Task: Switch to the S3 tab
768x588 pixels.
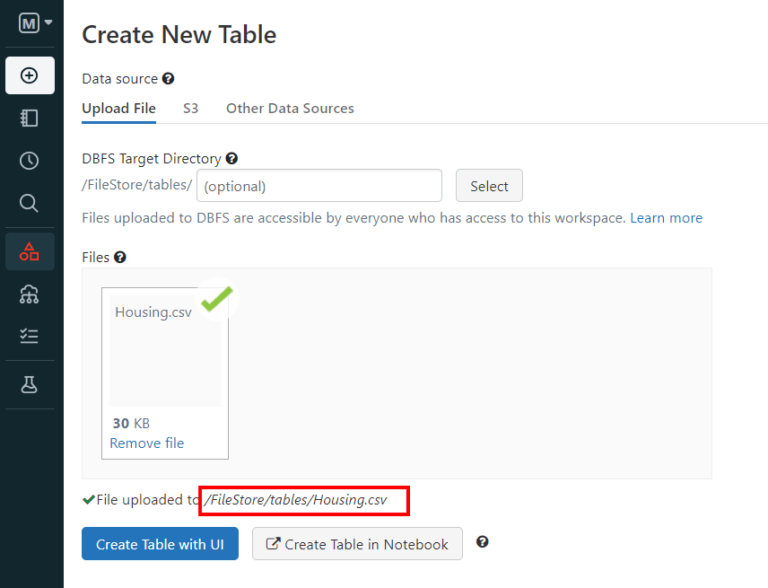Action: 190,108
